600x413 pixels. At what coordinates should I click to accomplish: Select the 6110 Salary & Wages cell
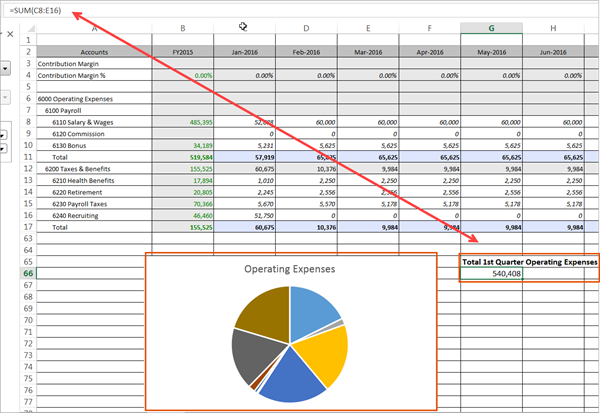(94, 122)
